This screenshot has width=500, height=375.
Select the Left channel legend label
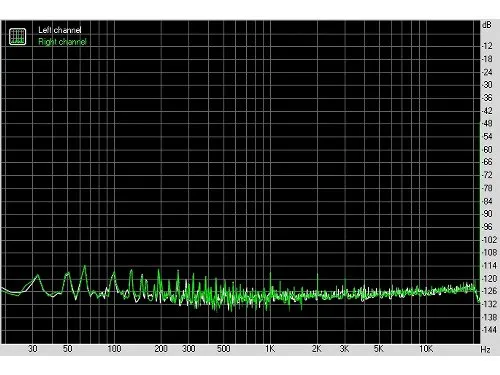(60, 30)
